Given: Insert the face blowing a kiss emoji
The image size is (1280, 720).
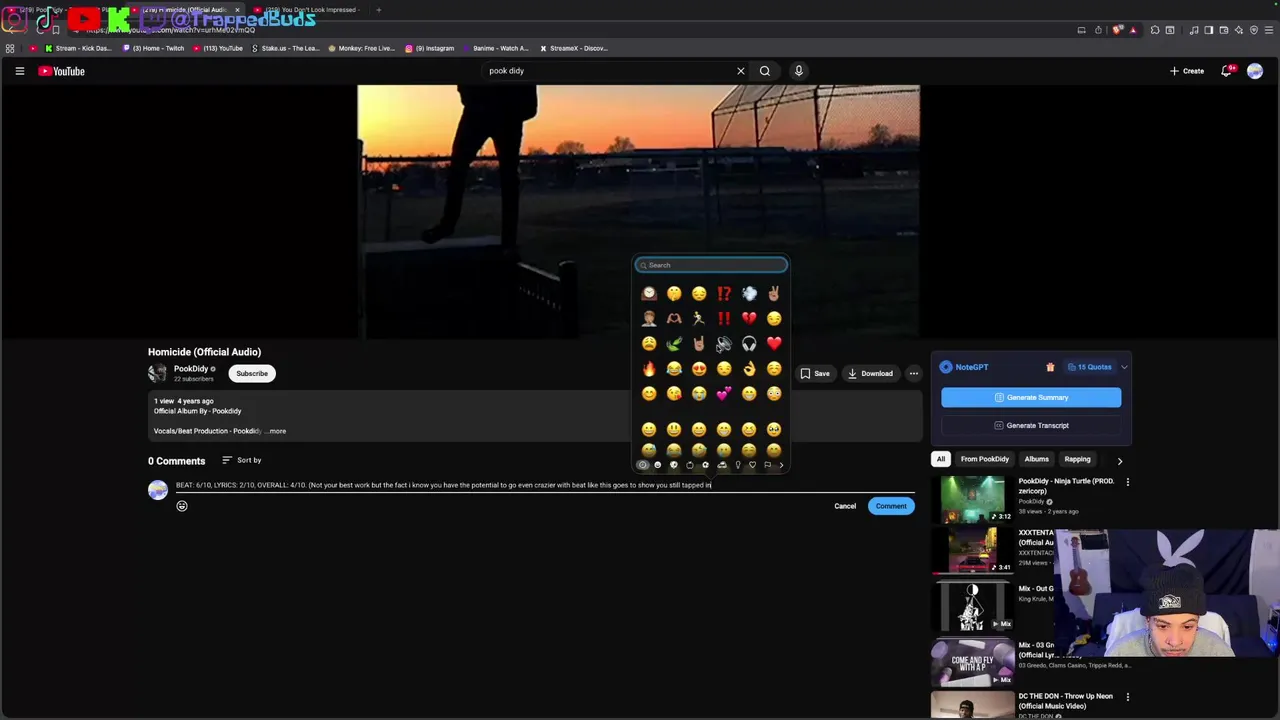Looking at the screenshot, I should click(674, 393).
